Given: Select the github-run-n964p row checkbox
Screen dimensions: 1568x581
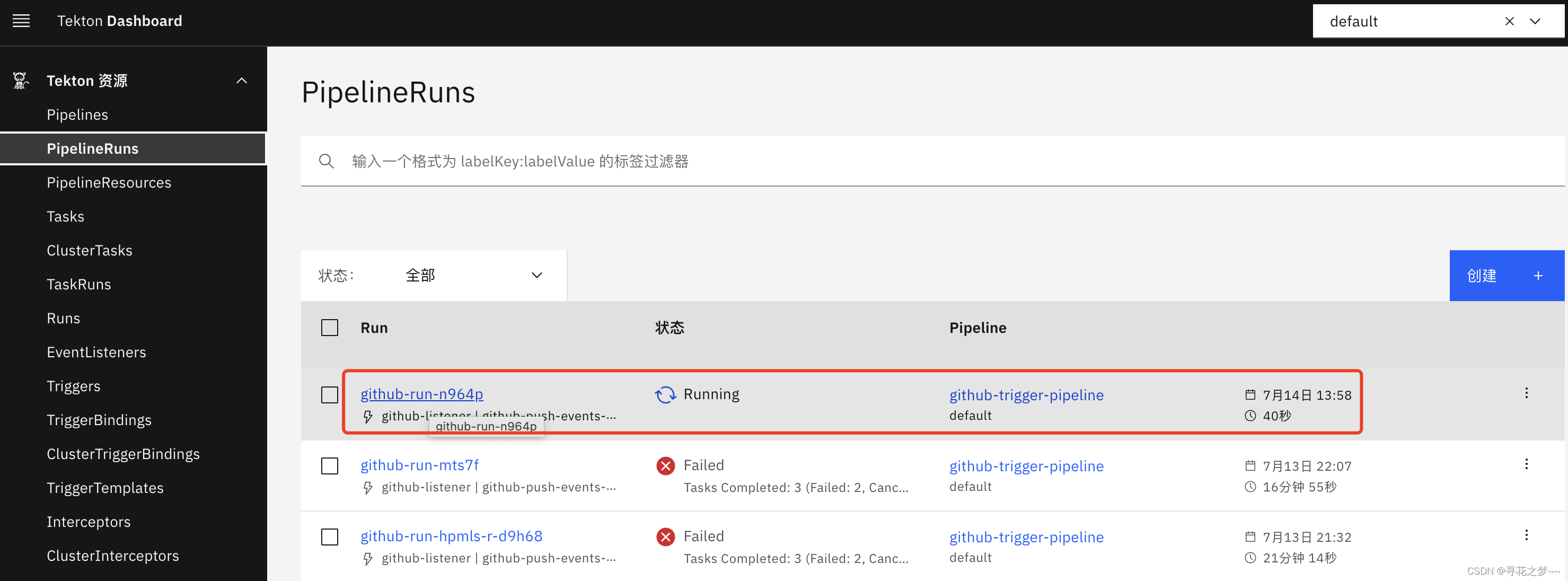Looking at the screenshot, I should pyautogui.click(x=329, y=394).
